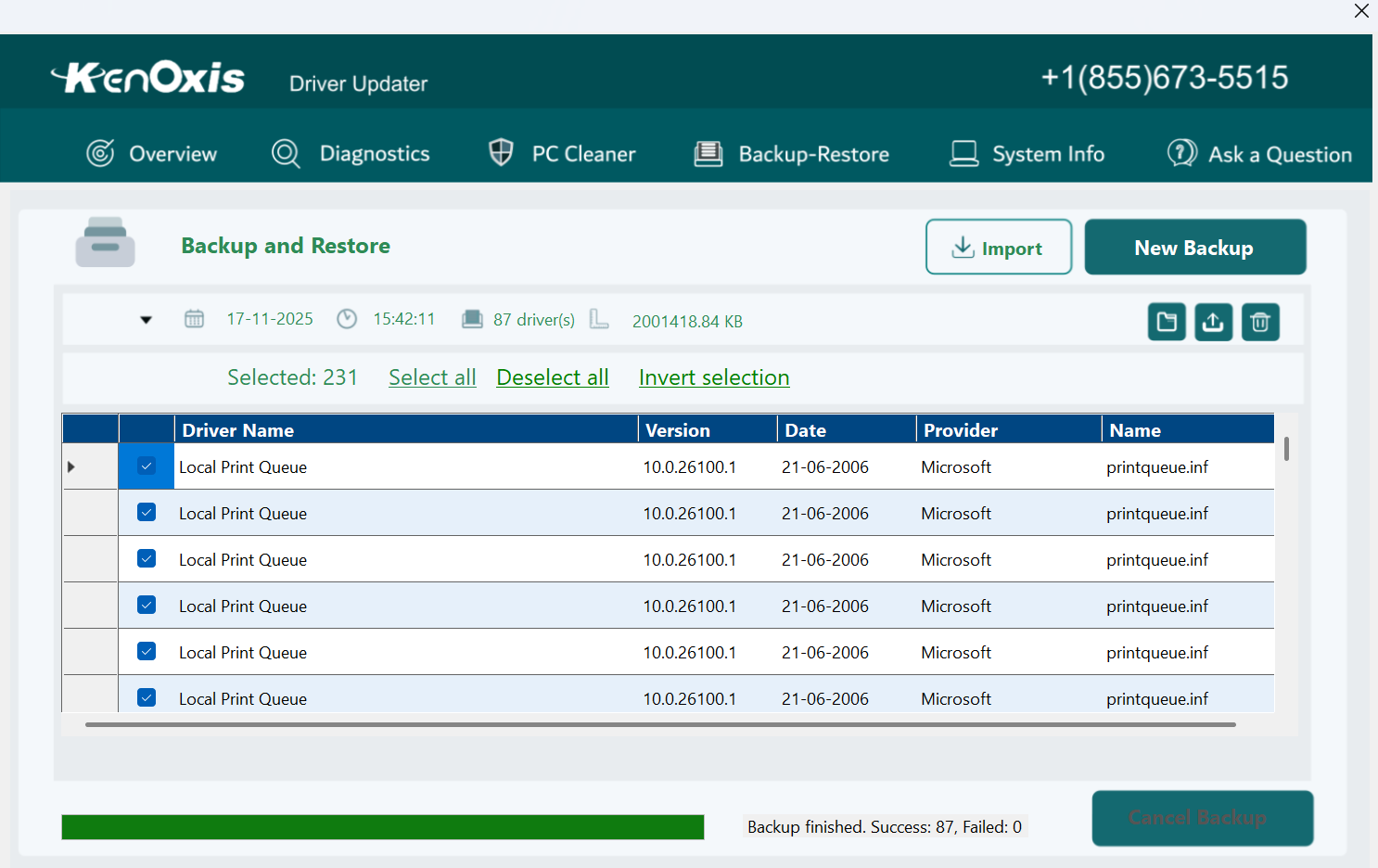
Task: Uncheck the third Local Print Queue checkbox
Action: coord(146,558)
